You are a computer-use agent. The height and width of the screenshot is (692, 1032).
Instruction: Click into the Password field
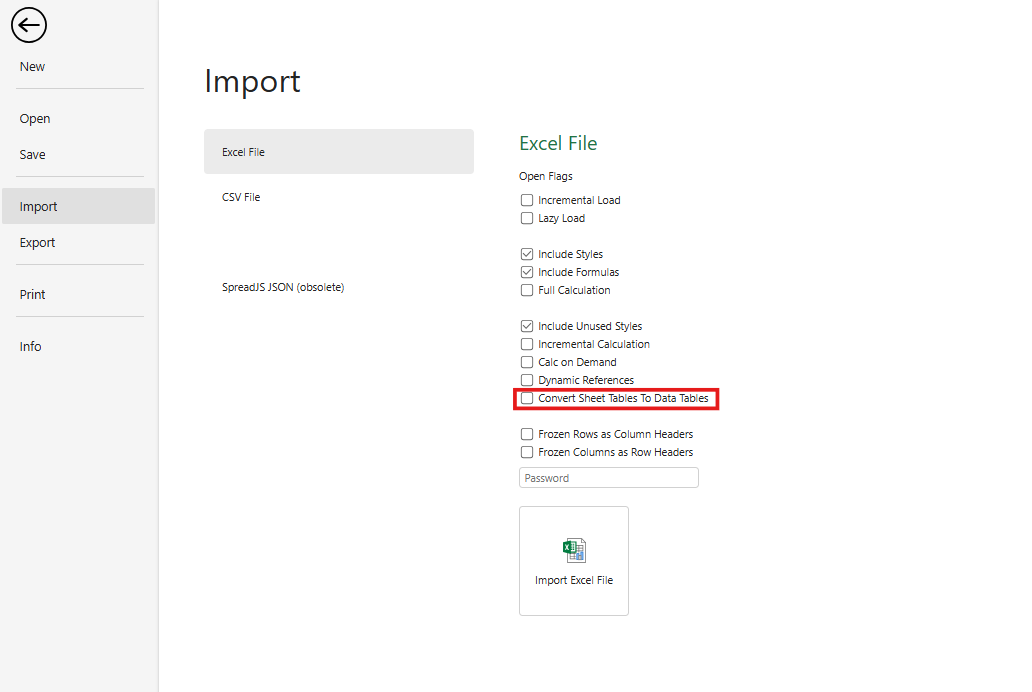pyautogui.click(x=609, y=478)
